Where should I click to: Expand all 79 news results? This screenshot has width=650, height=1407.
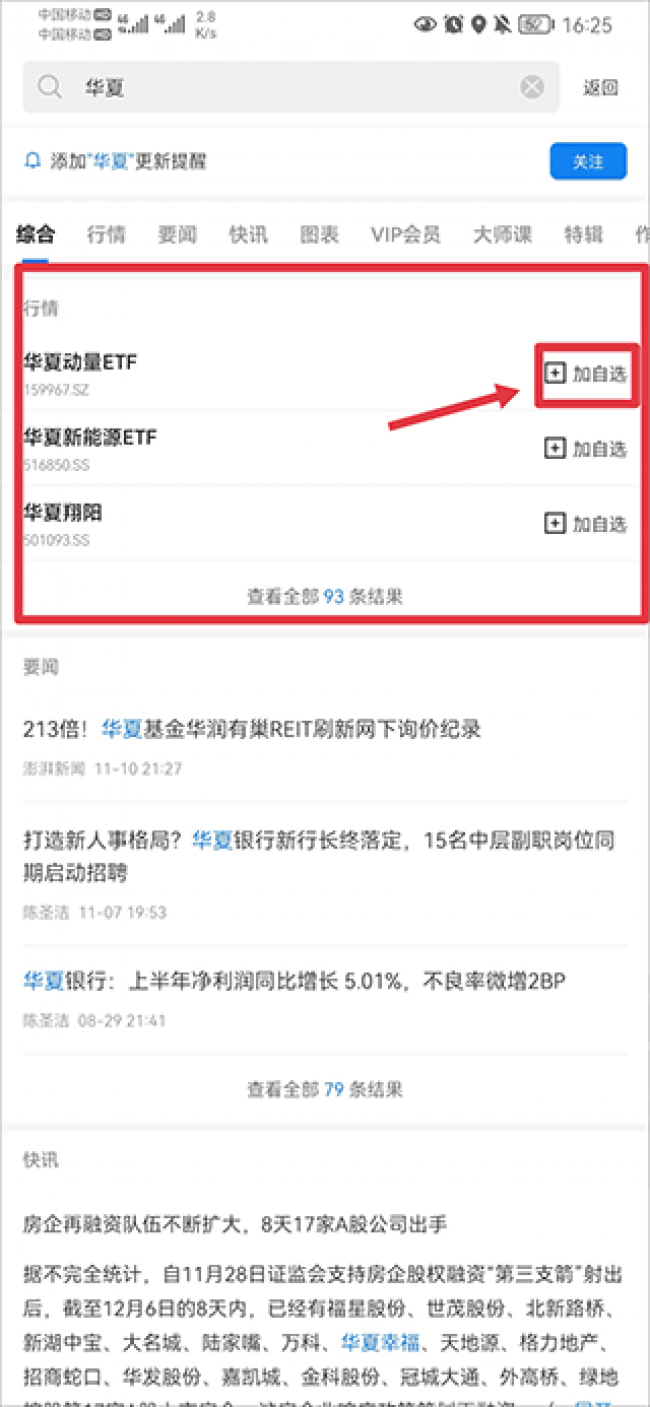(325, 1088)
